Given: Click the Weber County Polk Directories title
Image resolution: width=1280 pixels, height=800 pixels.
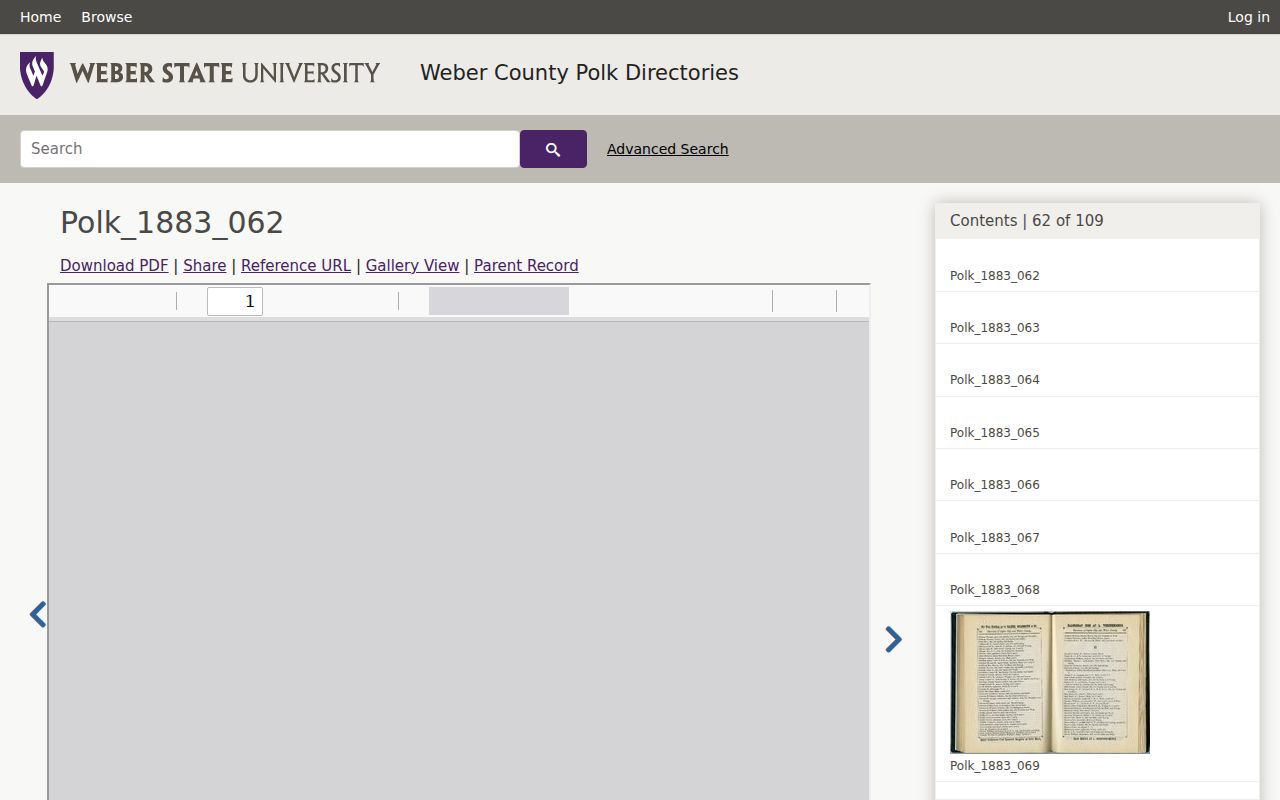Looking at the screenshot, I should coord(579,73).
